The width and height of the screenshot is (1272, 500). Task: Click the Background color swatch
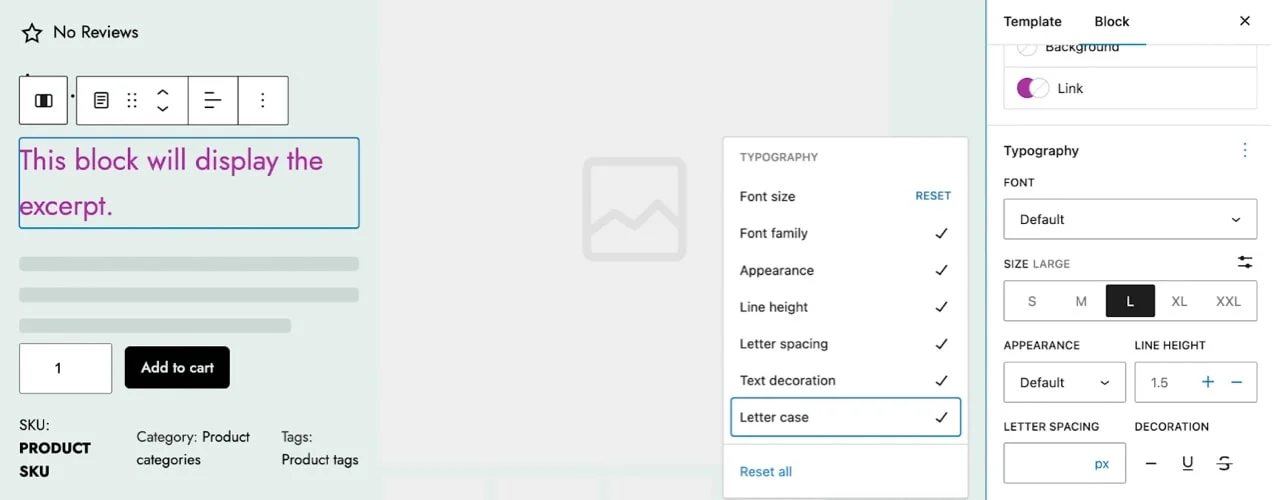point(1027,47)
